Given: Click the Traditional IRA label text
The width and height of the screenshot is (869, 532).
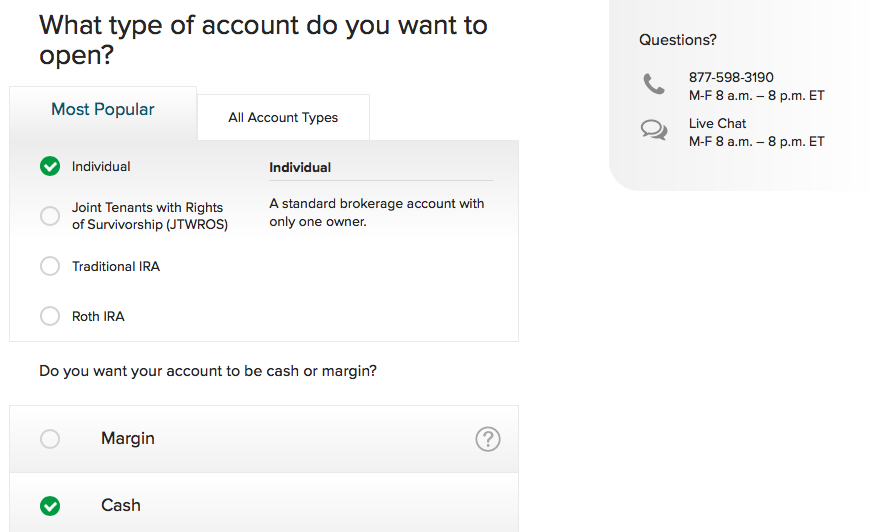Looking at the screenshot, I should tap(116, 267).
